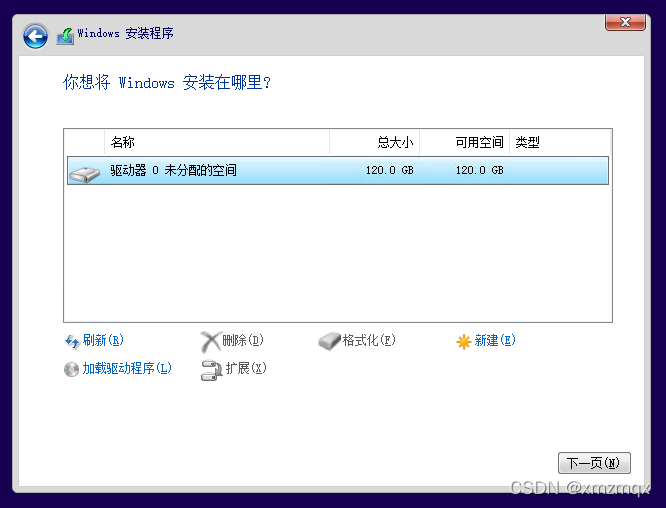Close the Windows setup window
Screen dimensions: 666x508
coord(625,22)
